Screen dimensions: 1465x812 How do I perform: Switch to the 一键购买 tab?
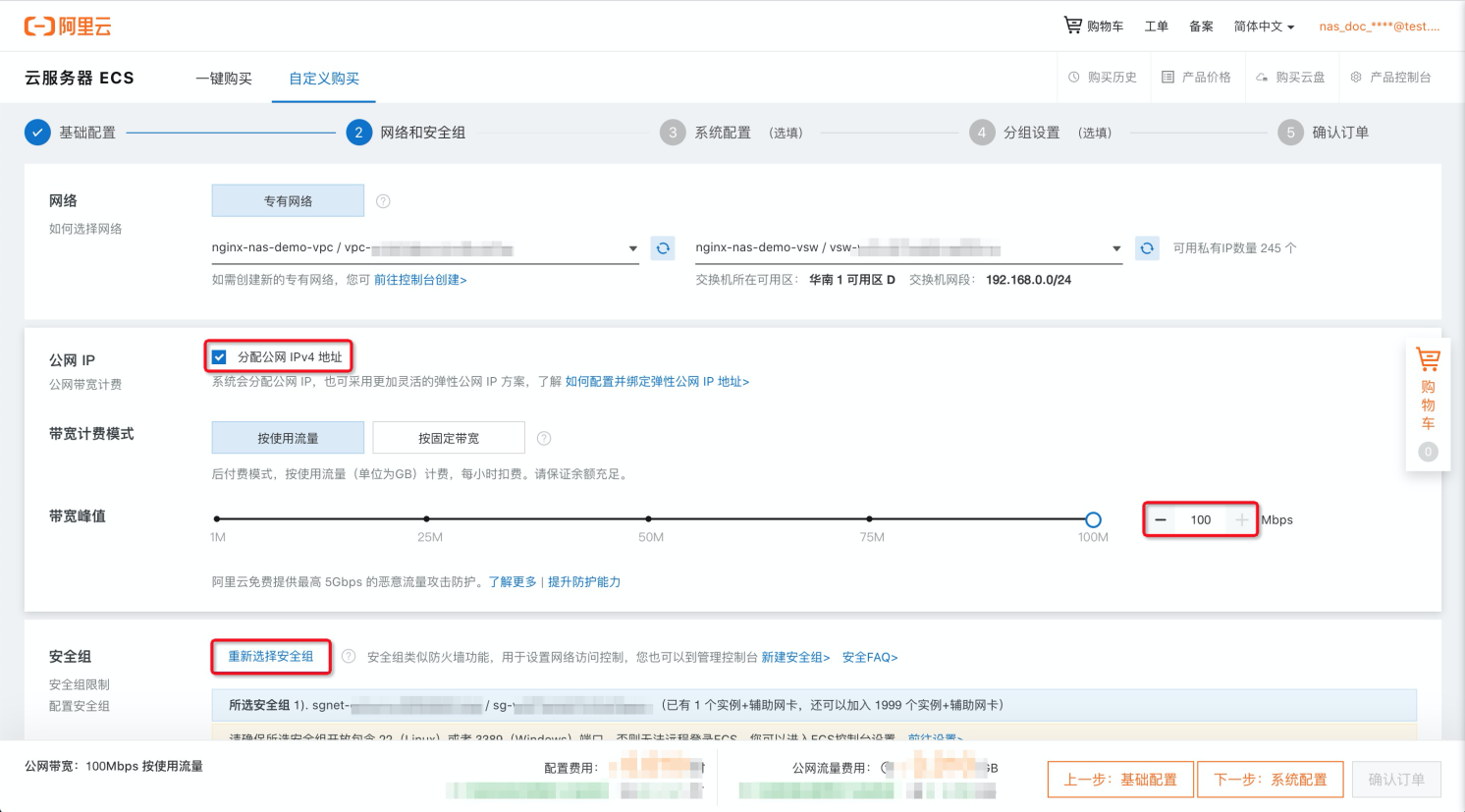point(224,79)
